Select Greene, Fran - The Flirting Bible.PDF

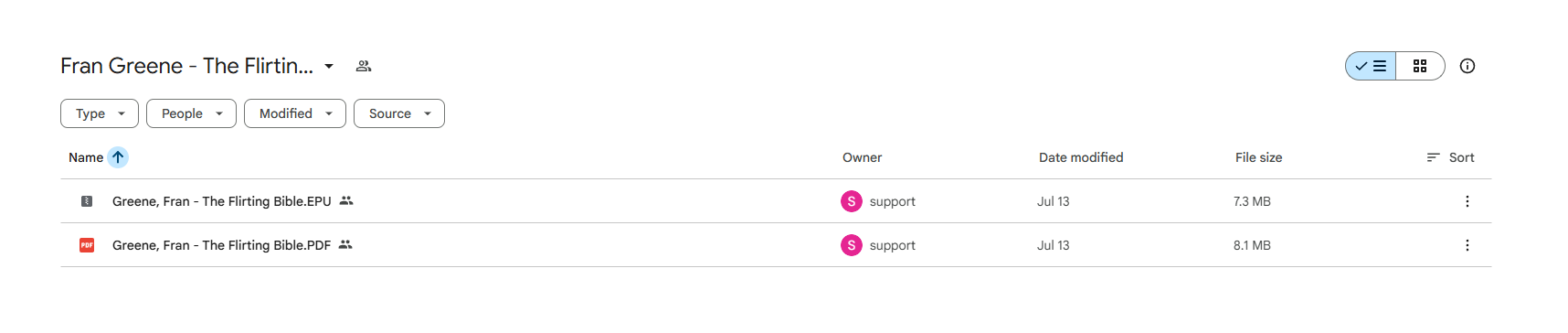pos(221,245)
